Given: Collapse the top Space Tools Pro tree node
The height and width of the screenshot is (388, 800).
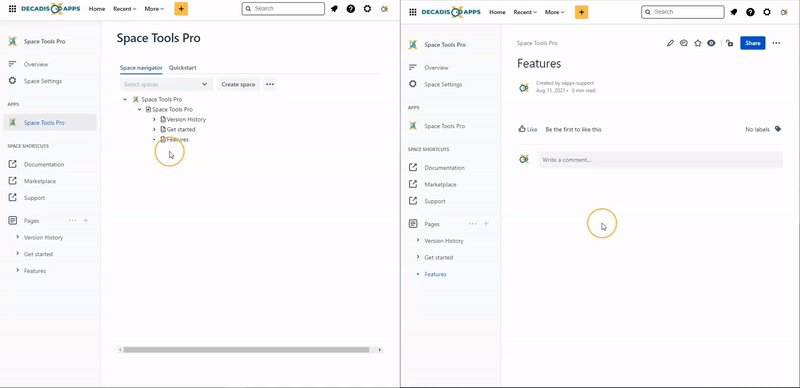Looking at the screenshot, I should (x=125, y=100).
